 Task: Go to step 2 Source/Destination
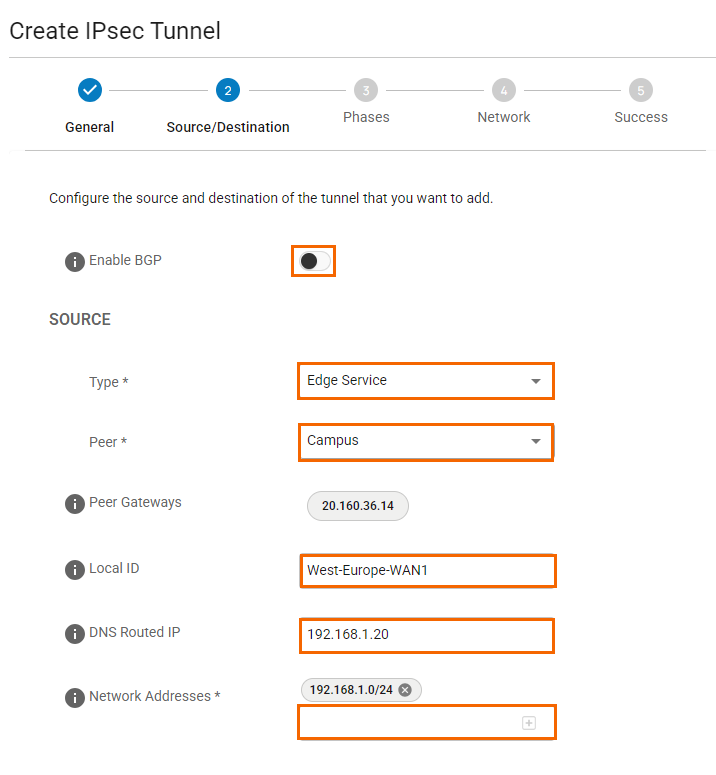[x=228, y=90]
